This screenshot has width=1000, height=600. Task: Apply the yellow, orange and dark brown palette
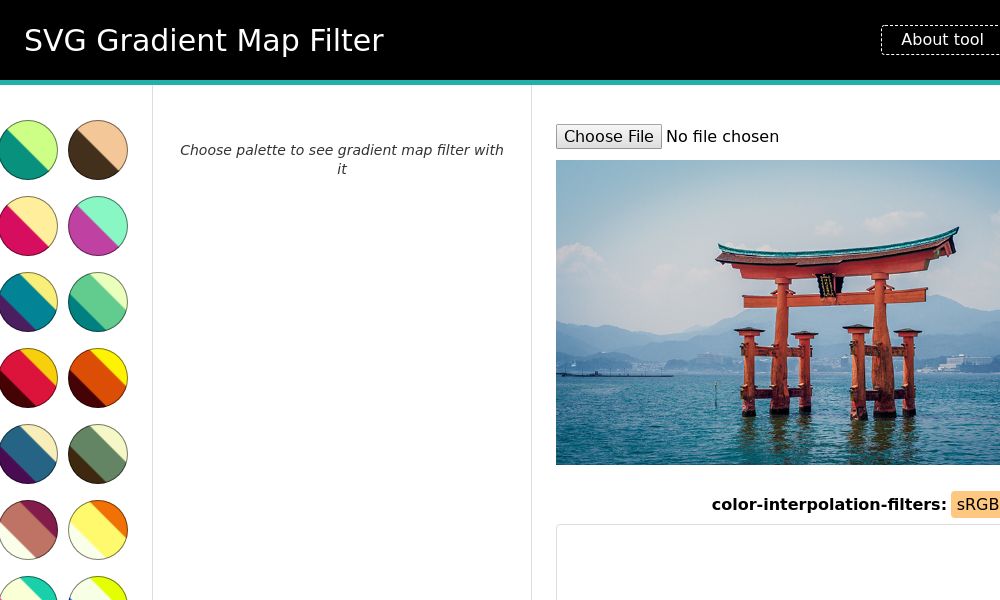[98, 377]
